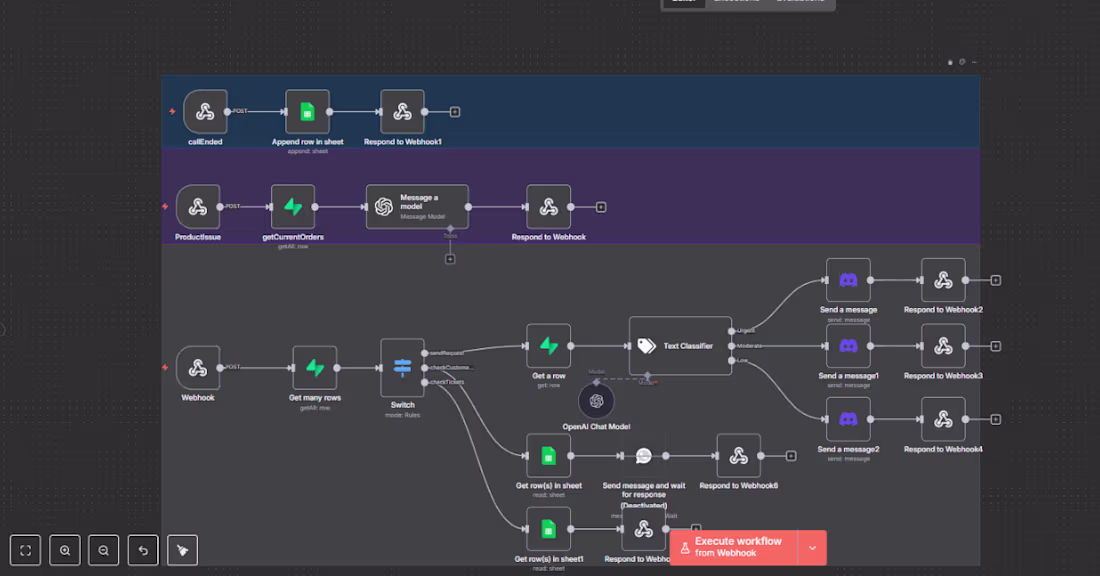
Task: Add a node after Respond to Webhook2
Action: click(995, 280)
